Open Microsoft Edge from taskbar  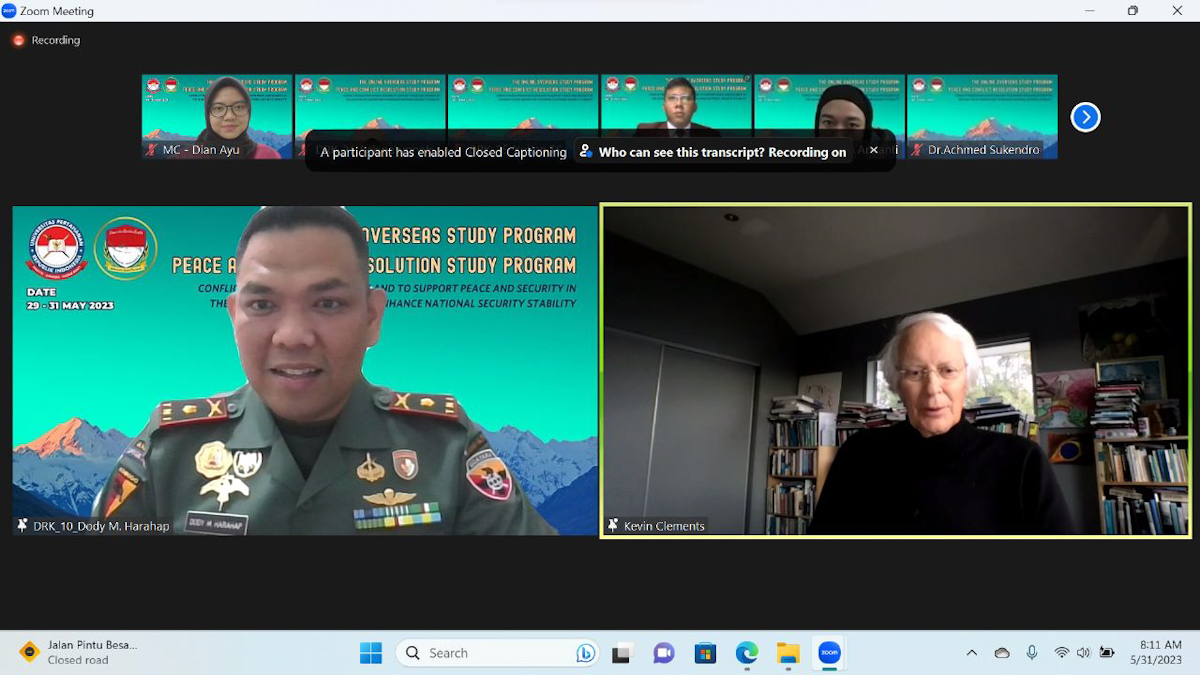[x=747, y=653]
